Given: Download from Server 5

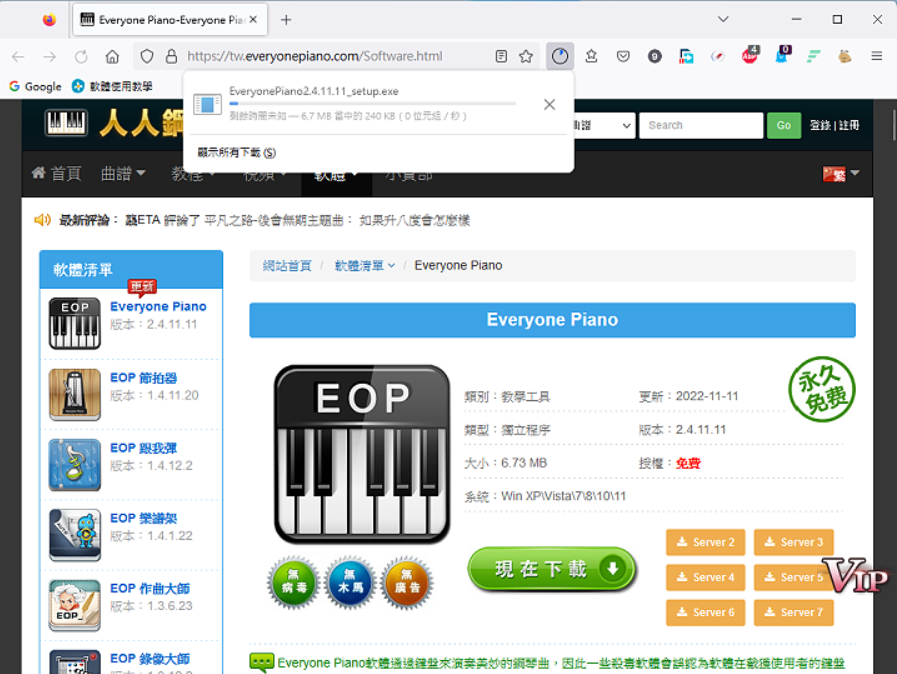Looking at the screenshot, I should click(793, 577).
